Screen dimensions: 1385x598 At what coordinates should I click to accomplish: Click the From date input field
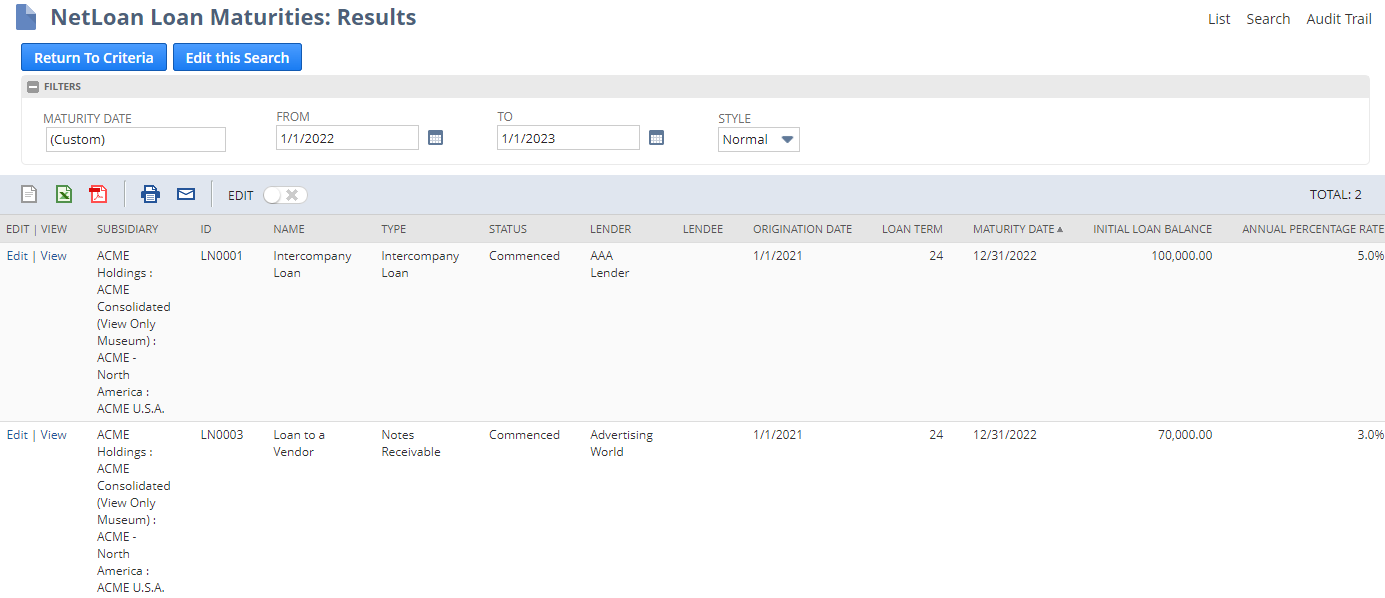(x=347, y=138)
